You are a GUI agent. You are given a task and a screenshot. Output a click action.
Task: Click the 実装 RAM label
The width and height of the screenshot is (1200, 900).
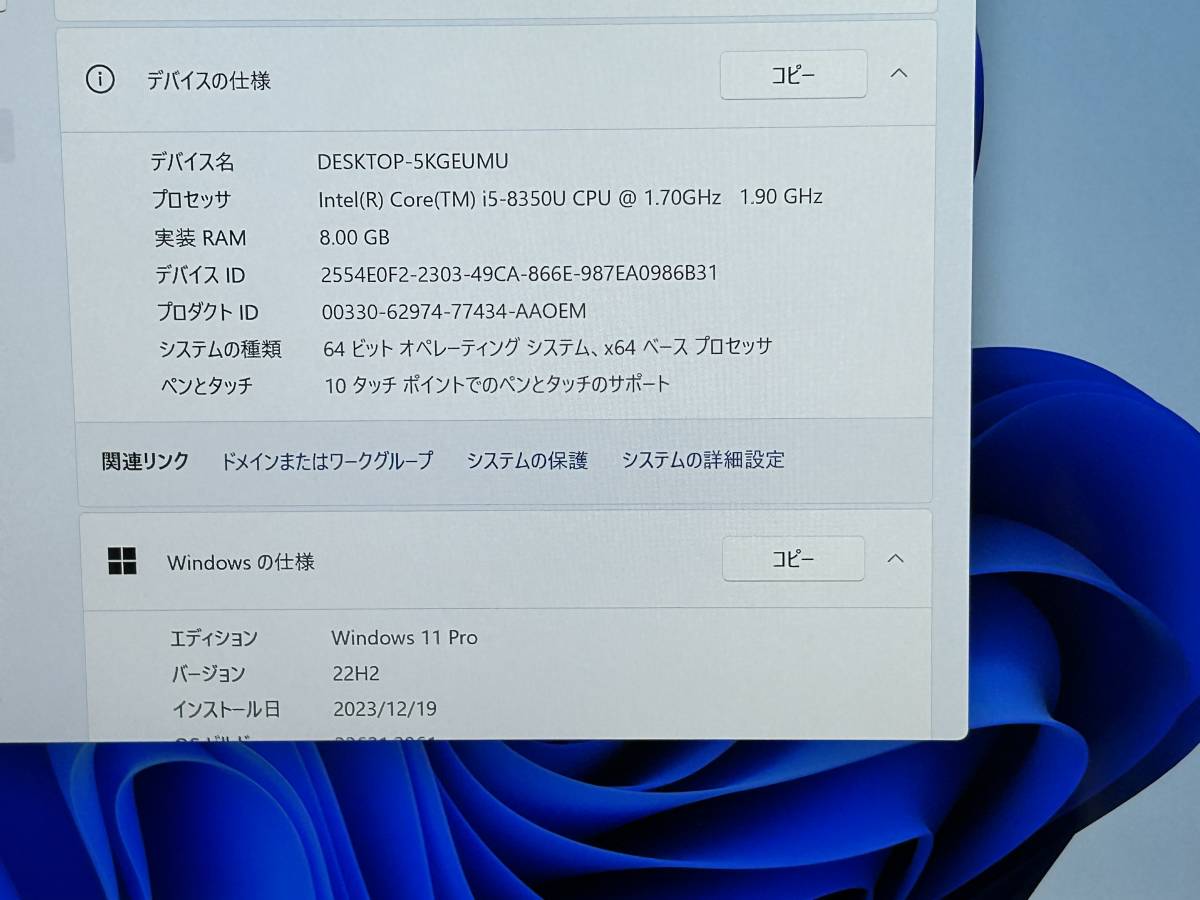coord(200,238)
